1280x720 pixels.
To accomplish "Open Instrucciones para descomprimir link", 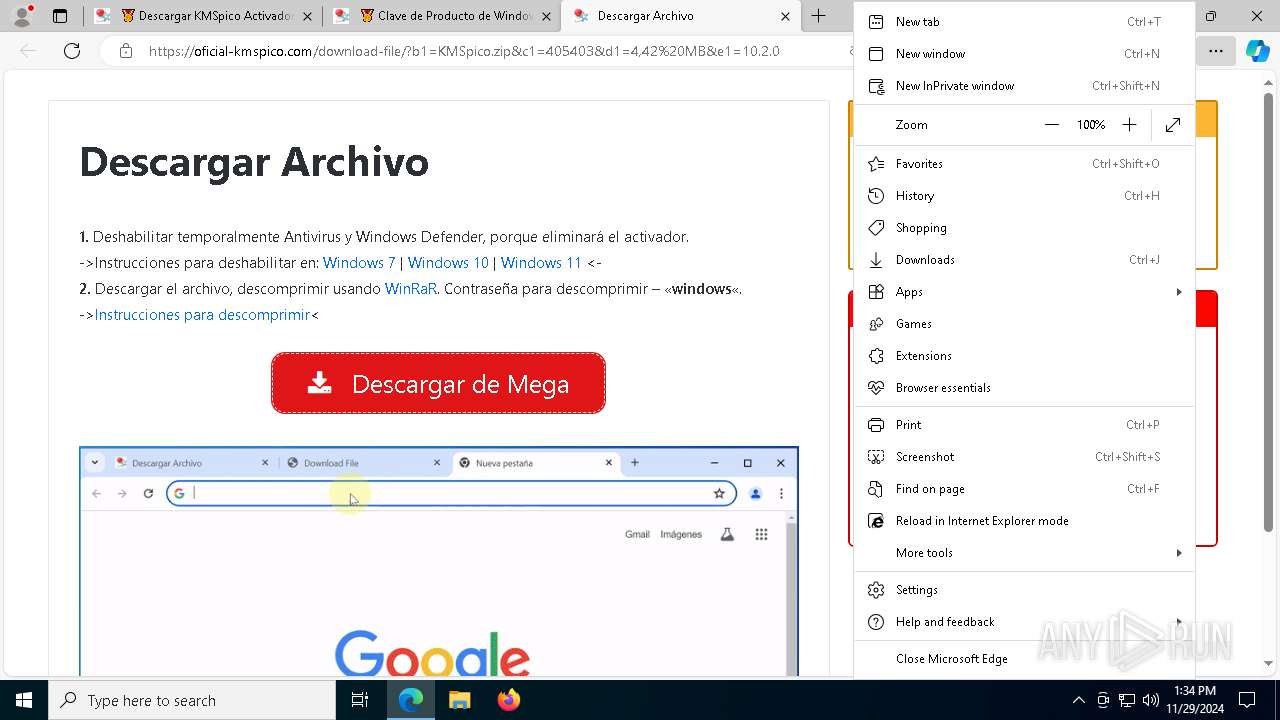I will 202,315.
